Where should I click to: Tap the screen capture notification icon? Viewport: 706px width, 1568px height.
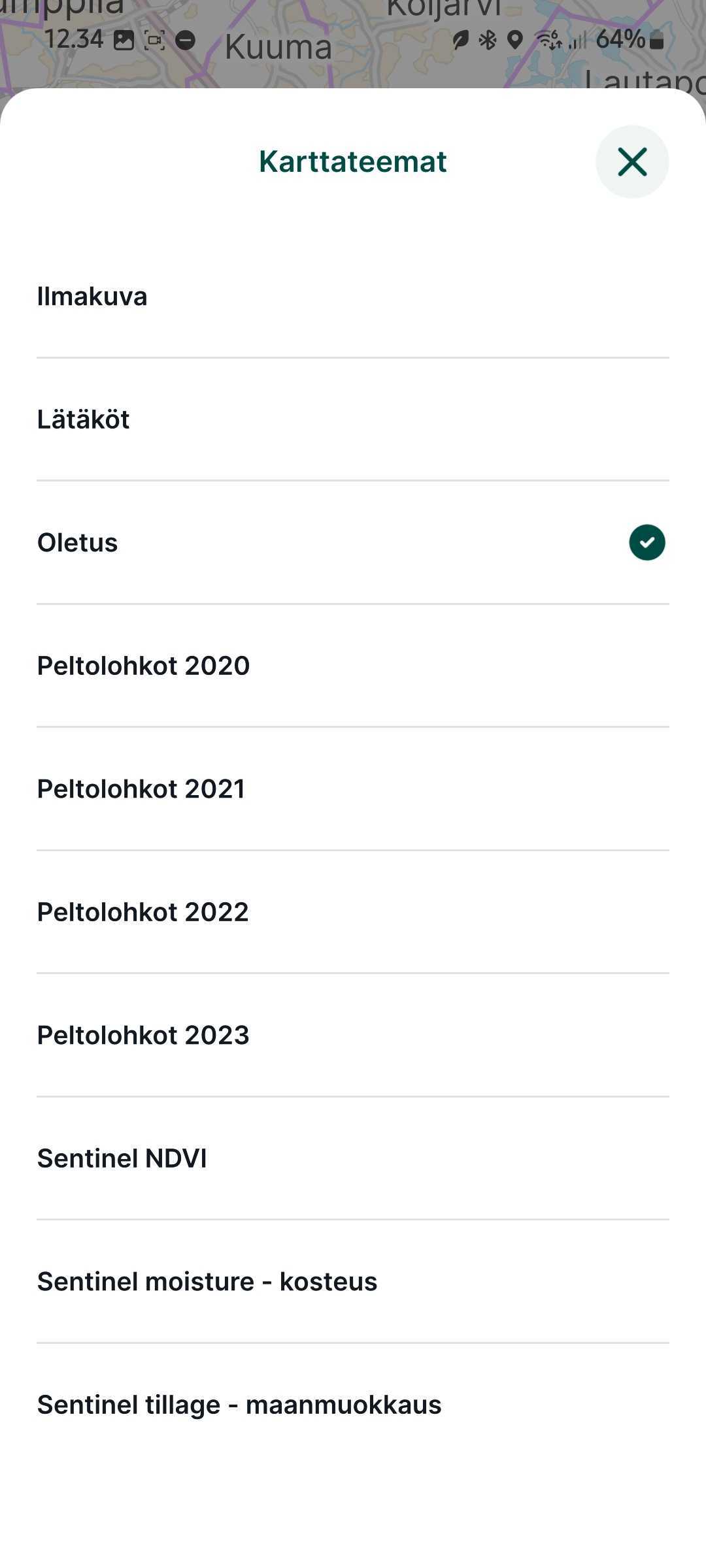[154, 41]
